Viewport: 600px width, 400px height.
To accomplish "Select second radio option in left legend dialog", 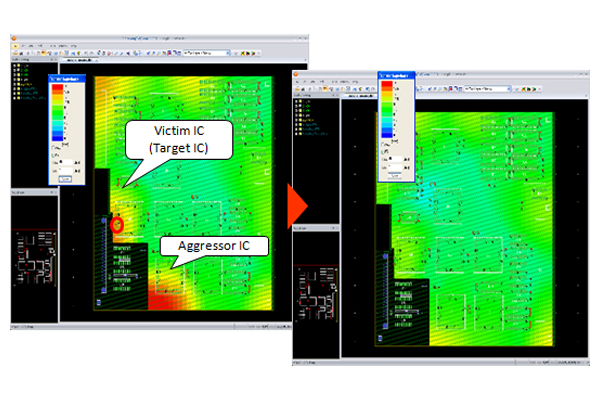I will [52, 155].
